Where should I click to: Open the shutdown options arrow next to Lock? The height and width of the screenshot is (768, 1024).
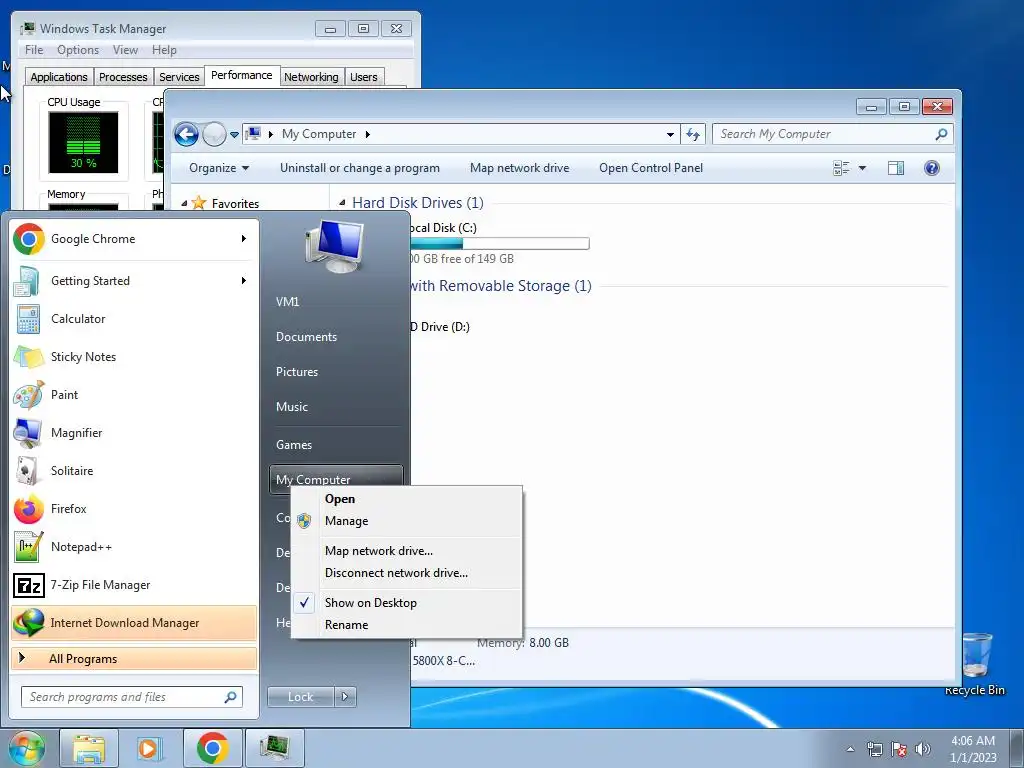(x=345, y=697)
